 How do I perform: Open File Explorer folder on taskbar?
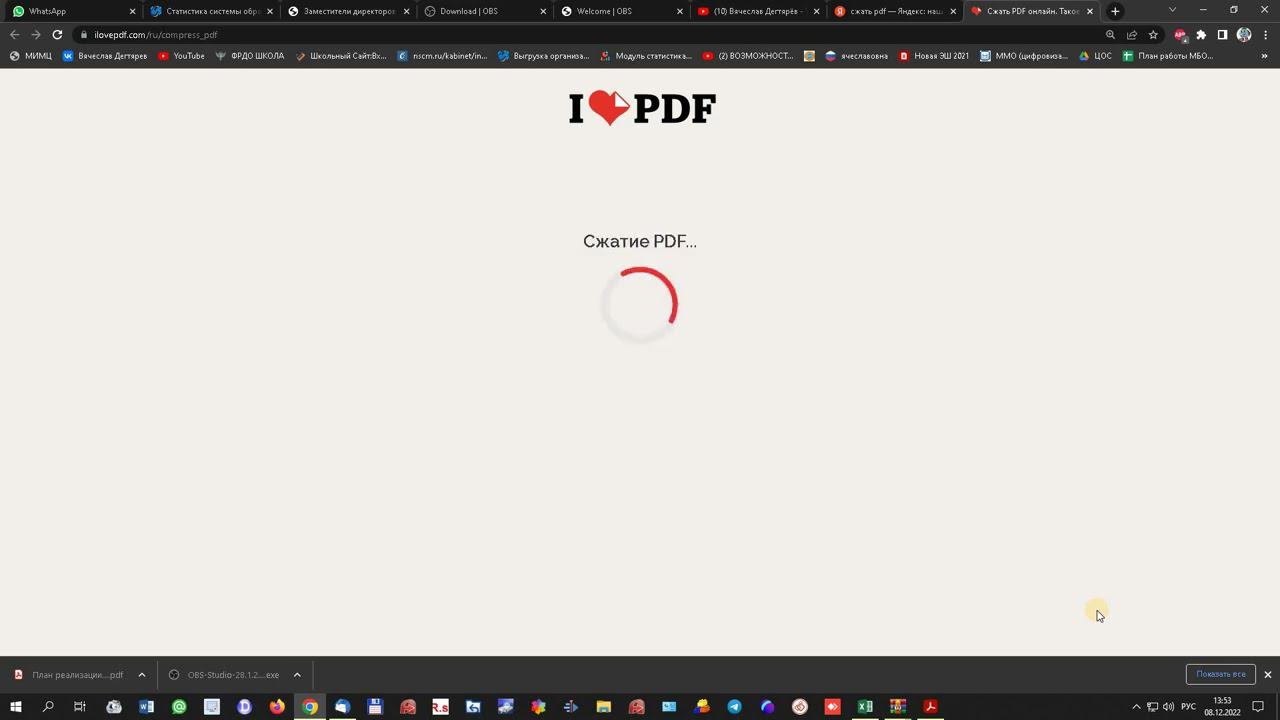(604, 707)
